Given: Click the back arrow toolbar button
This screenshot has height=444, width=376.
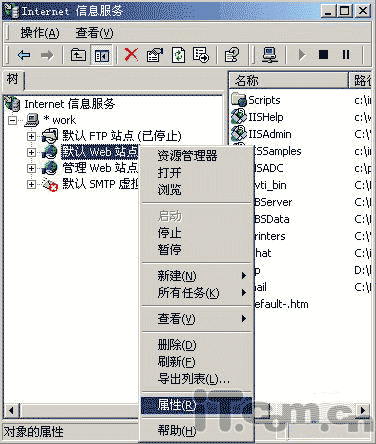Looking at the screenshot, I should (24, 55).
